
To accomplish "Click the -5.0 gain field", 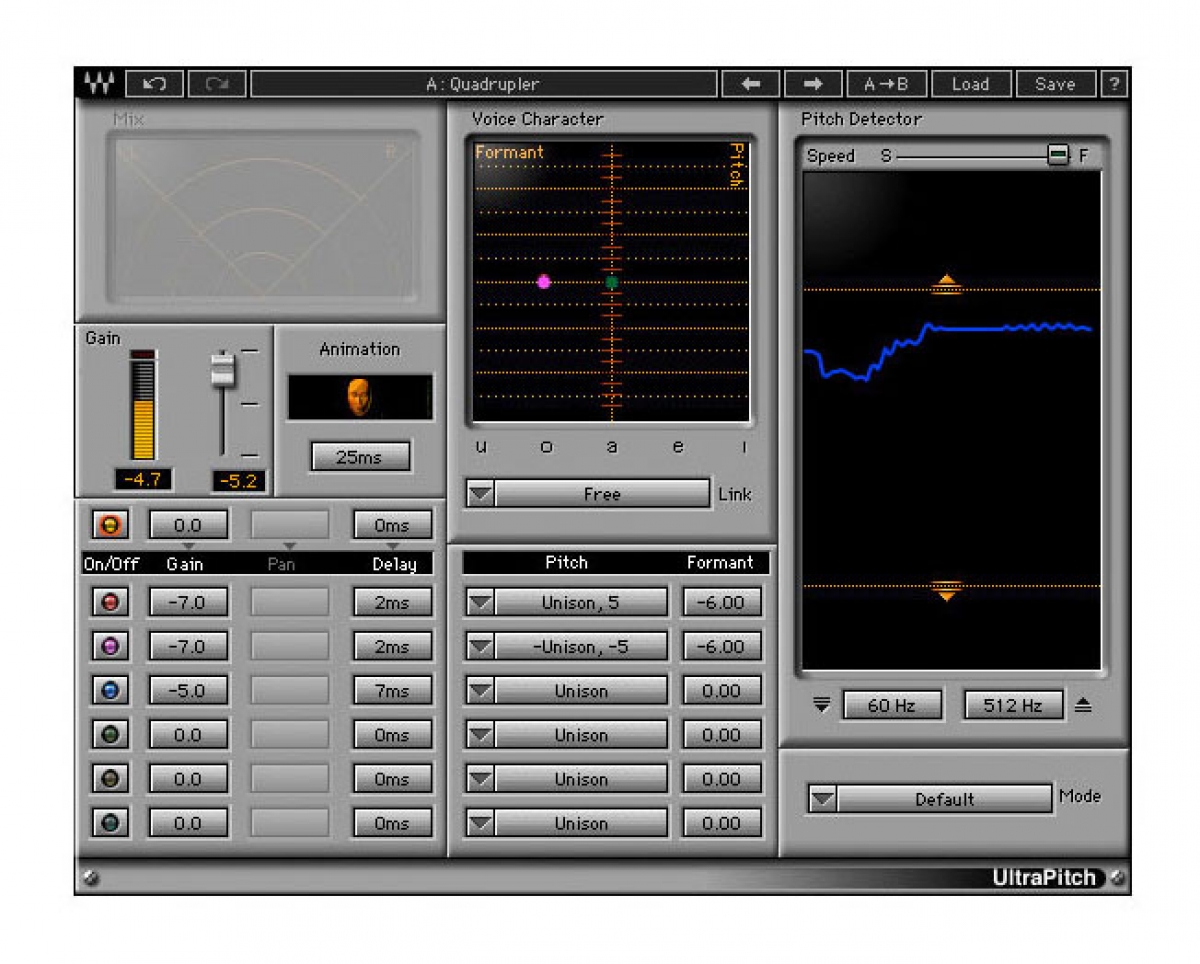I will [188, 690].
